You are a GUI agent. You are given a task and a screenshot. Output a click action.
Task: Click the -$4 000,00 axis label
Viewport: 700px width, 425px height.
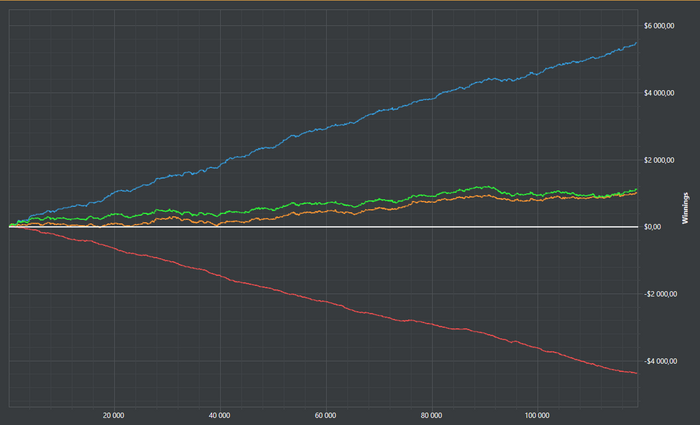click(x=660, y=361)
